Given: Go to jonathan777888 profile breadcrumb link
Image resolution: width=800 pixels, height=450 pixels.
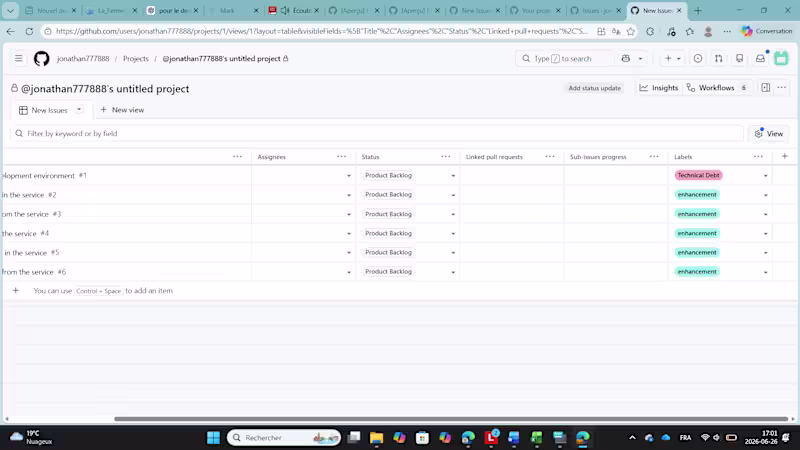Looking at the screenshot, I should tap(83, 59).
